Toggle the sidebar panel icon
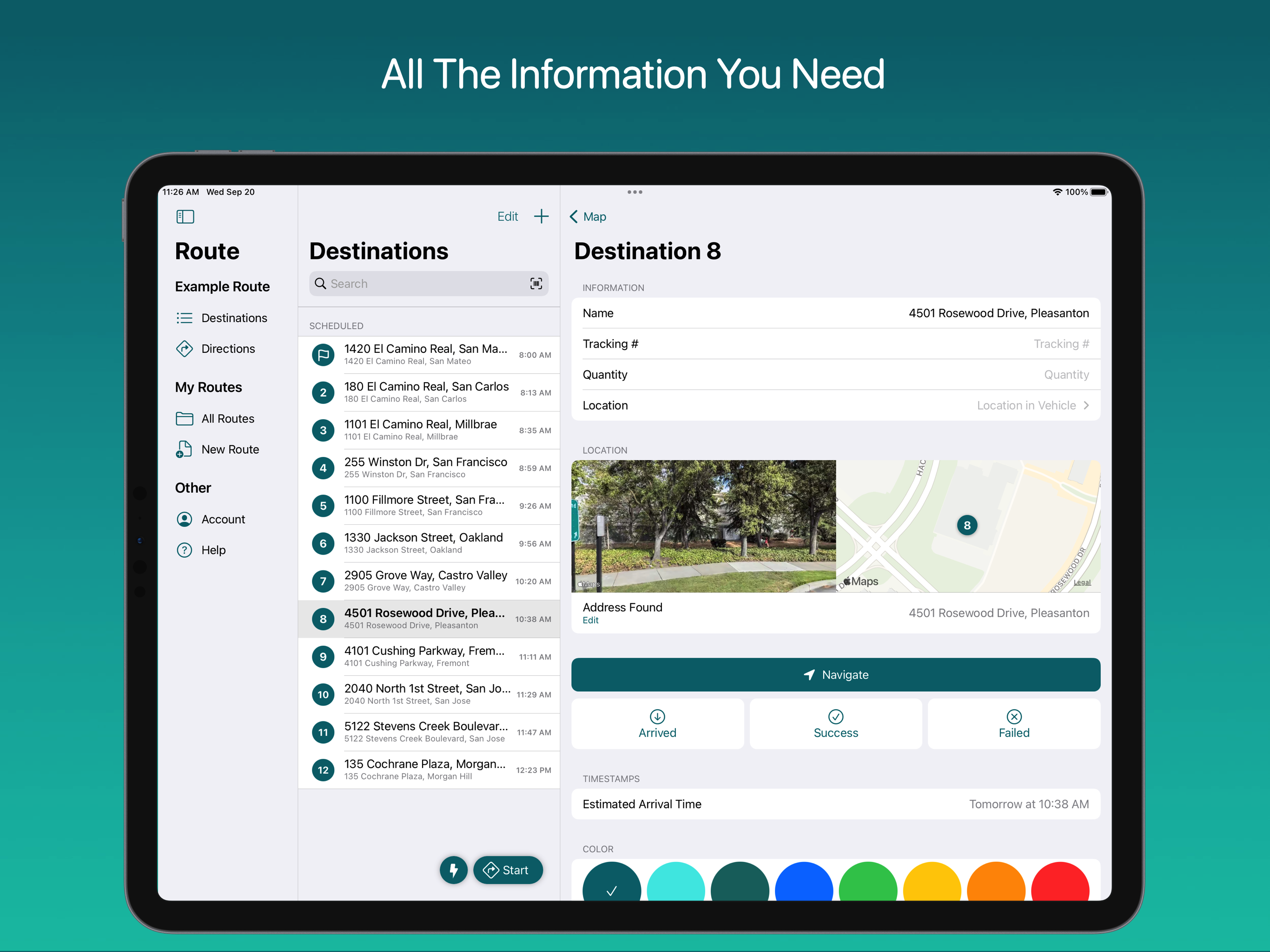 (185, 217)
